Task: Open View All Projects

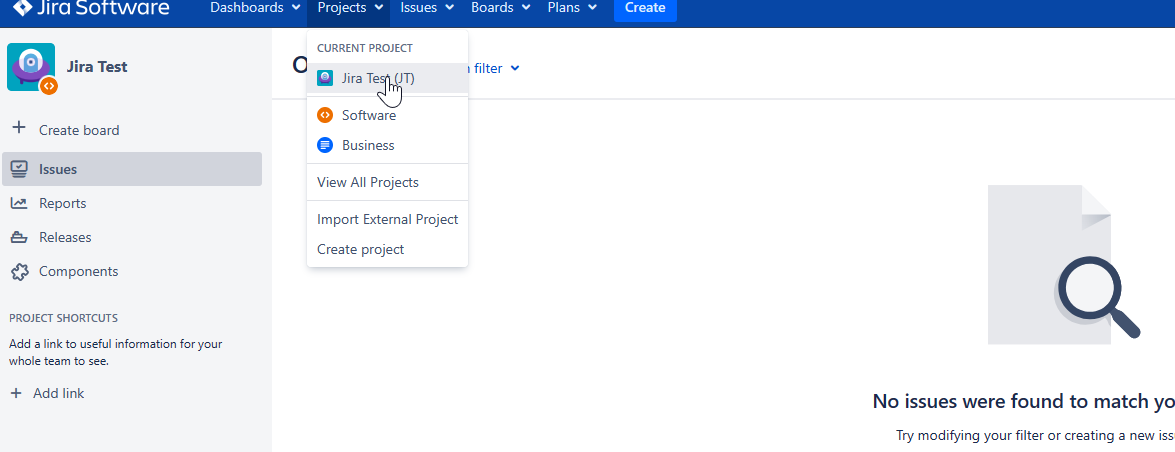Action: (387, 182)
